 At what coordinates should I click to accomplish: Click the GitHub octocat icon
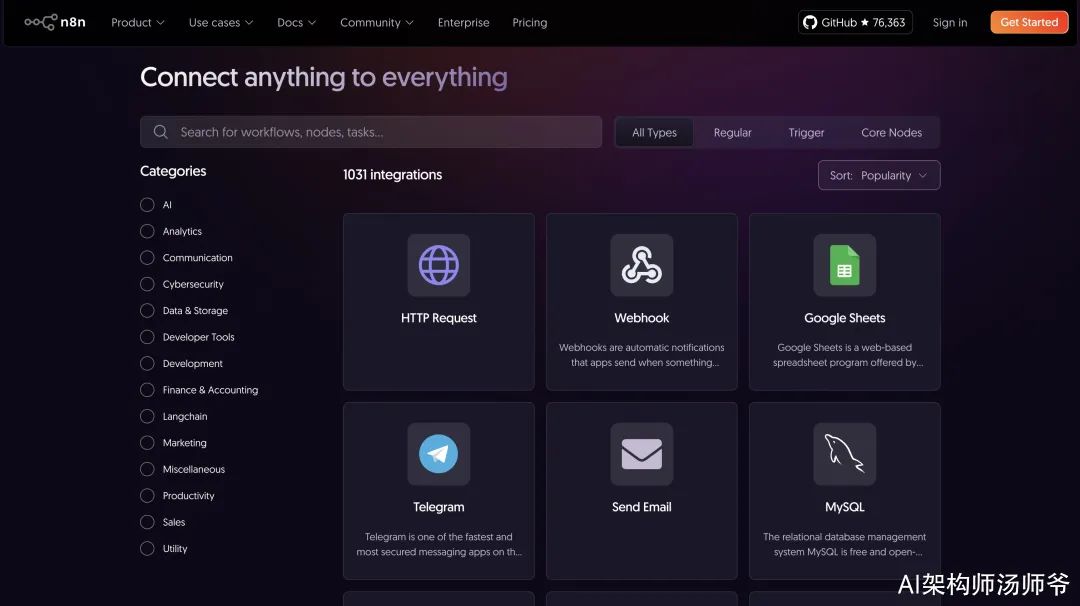[810, 22]
